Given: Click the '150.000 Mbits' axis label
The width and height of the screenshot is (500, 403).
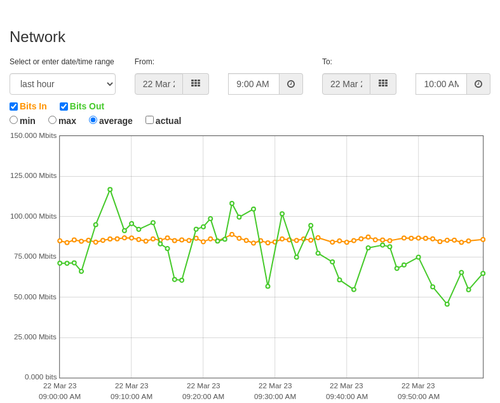Looking at the screenshot, I should pos(33,135).
